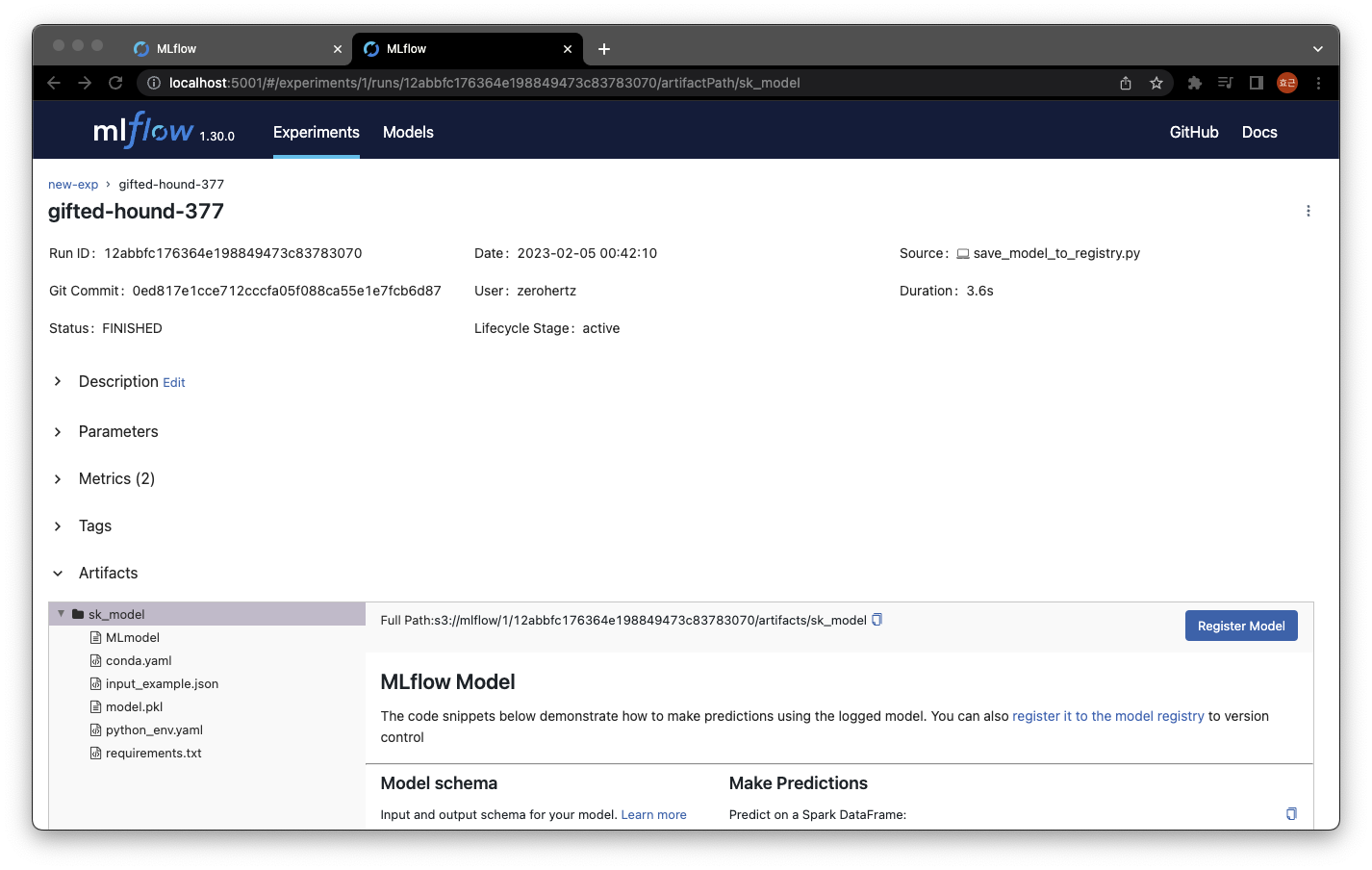Click the Duration value 3.6s
Screen dimensions: 1372x870
pyautogui.click(x=979, y=291)
